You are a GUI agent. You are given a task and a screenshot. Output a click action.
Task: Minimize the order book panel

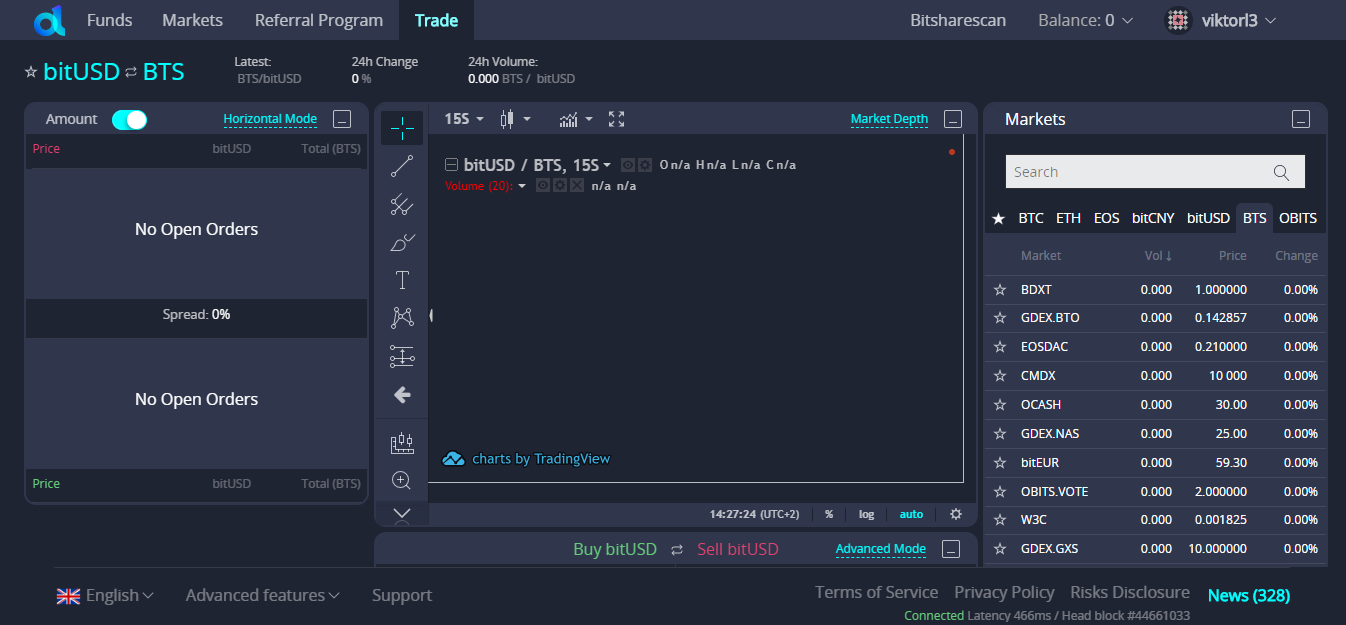342,119
